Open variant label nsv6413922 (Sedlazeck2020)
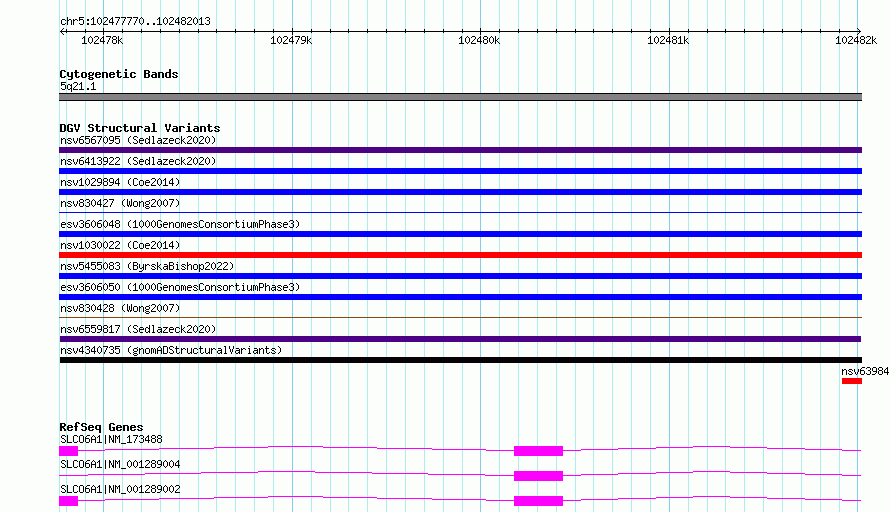This screenshot has width=890, height=512. (x=138, y=161)
